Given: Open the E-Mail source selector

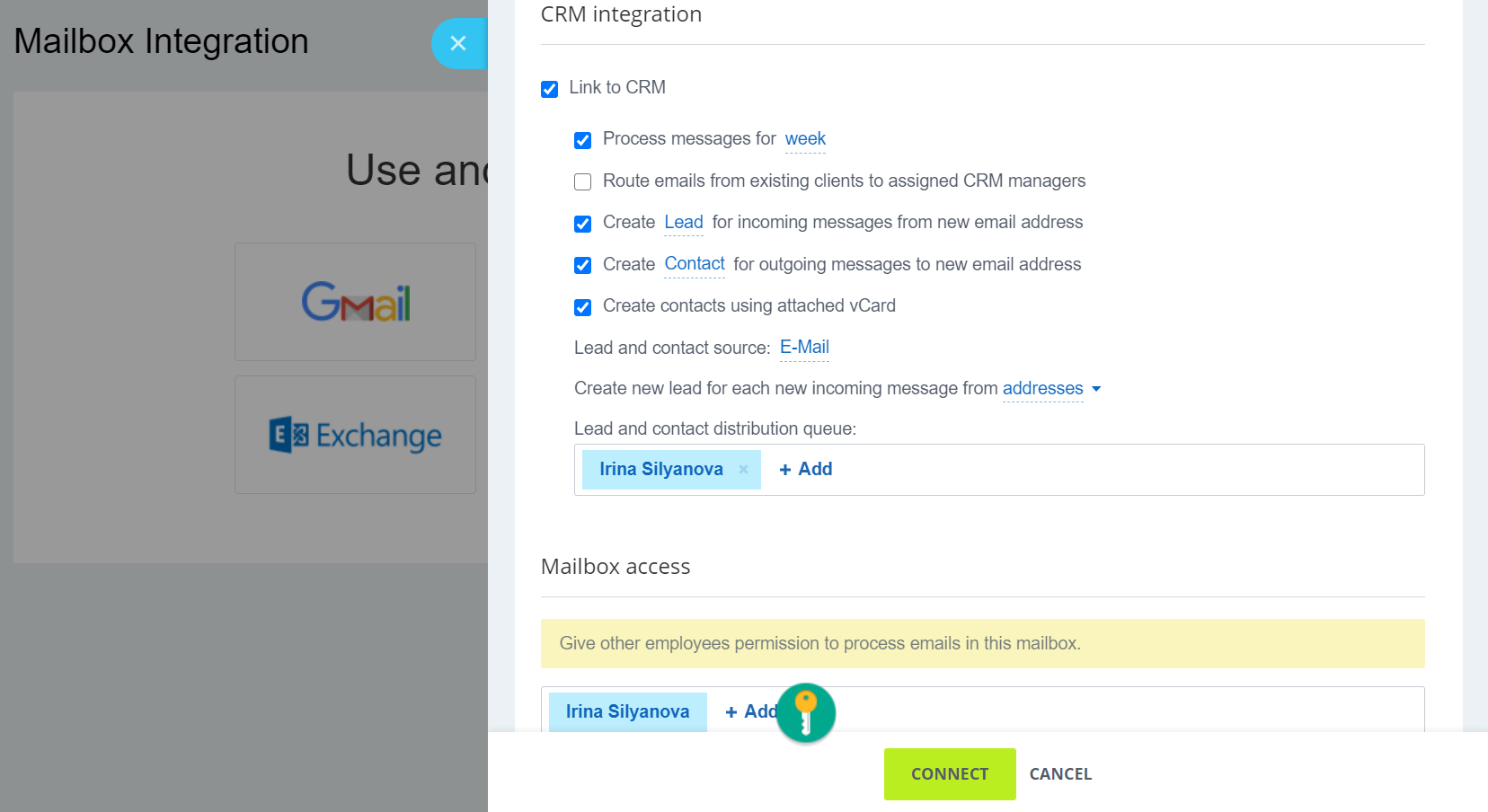Looking at the screenshot, I should click(x=803, y=348).
